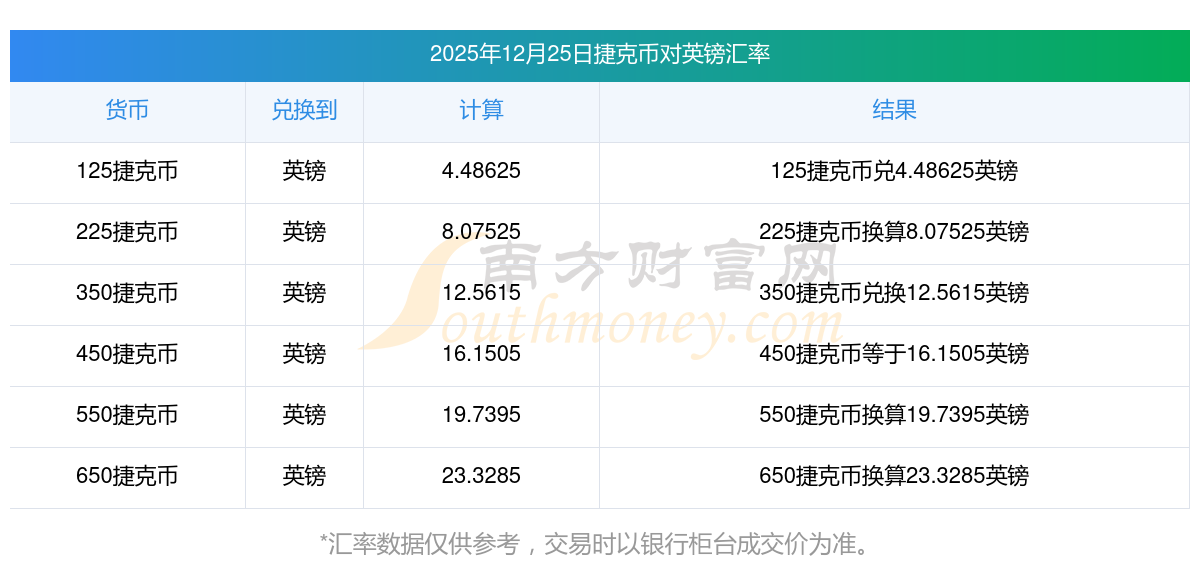
Task: Click 英镑 in the 650捷克币 row
Action: coord(304,476)
